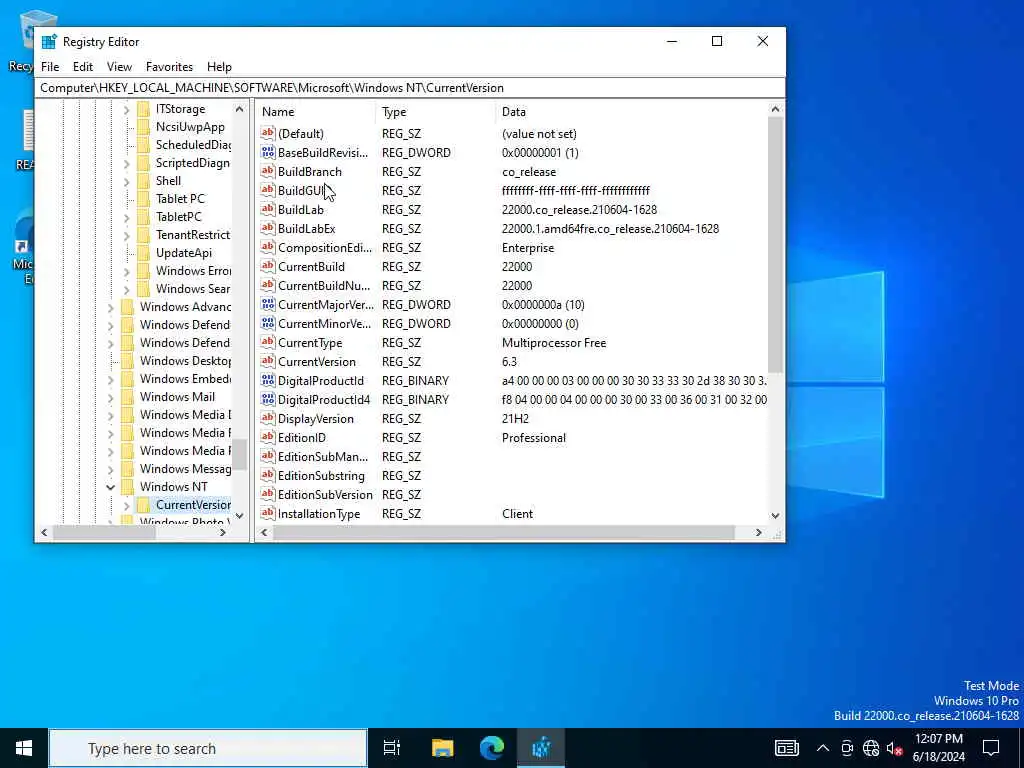Select the BuildGUID value row

(513, 190)
